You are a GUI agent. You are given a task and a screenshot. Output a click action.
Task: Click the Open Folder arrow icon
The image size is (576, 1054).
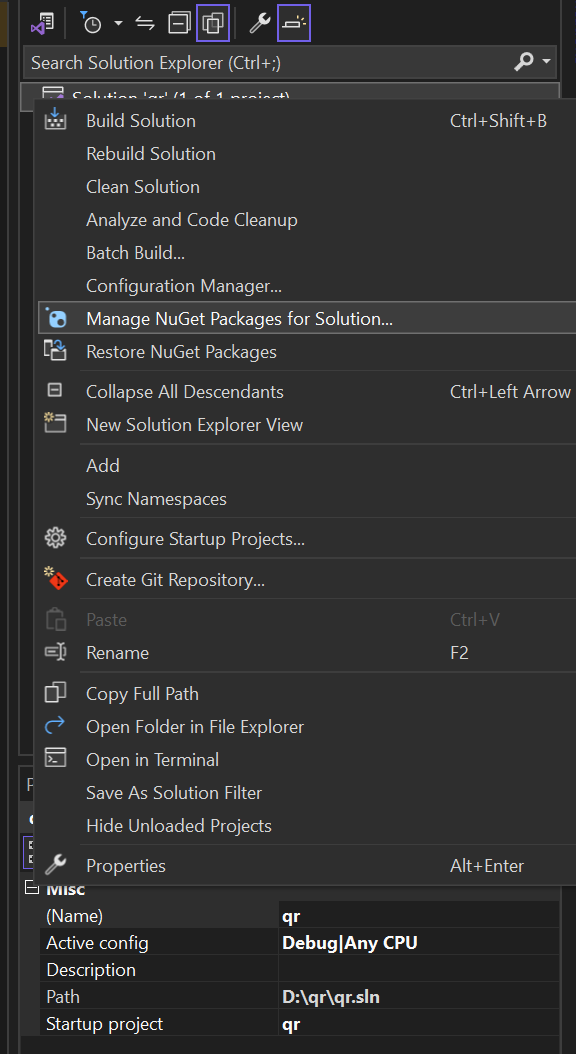click(x=55, y=725)
